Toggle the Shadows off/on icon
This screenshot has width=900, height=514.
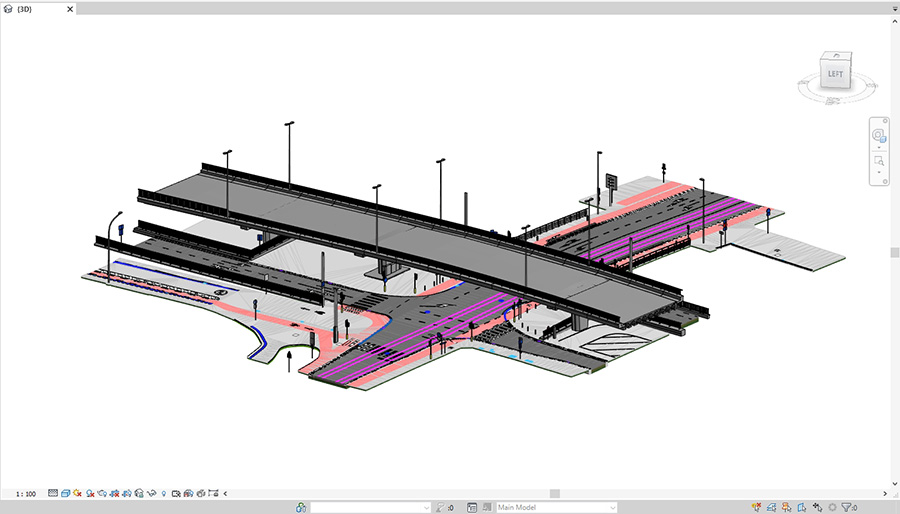click(90, 493)
